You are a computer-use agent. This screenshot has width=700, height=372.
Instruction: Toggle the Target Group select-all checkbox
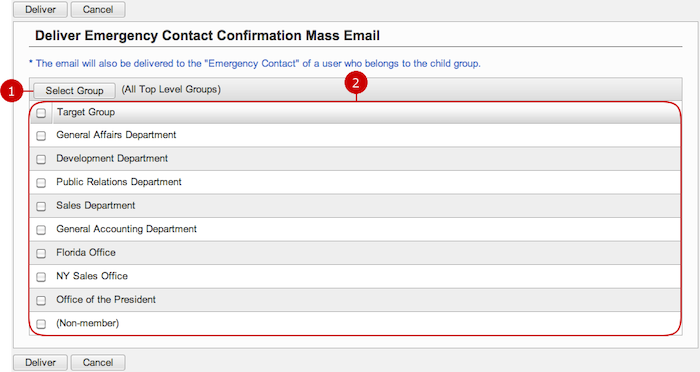pyautogui.click(x=41, y=113)
